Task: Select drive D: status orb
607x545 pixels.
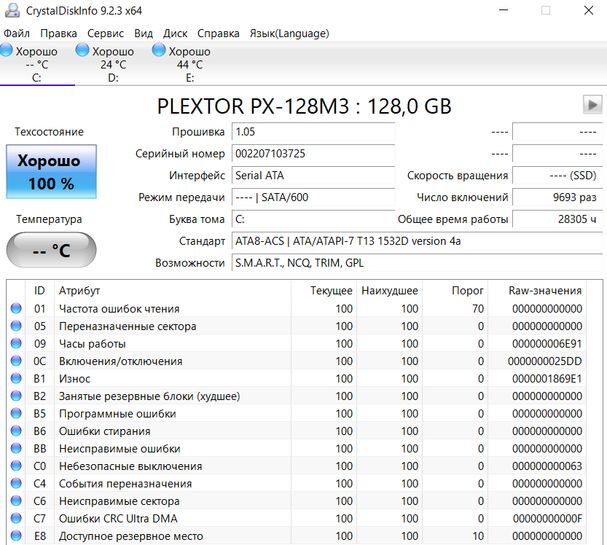Action: point(82,51)
